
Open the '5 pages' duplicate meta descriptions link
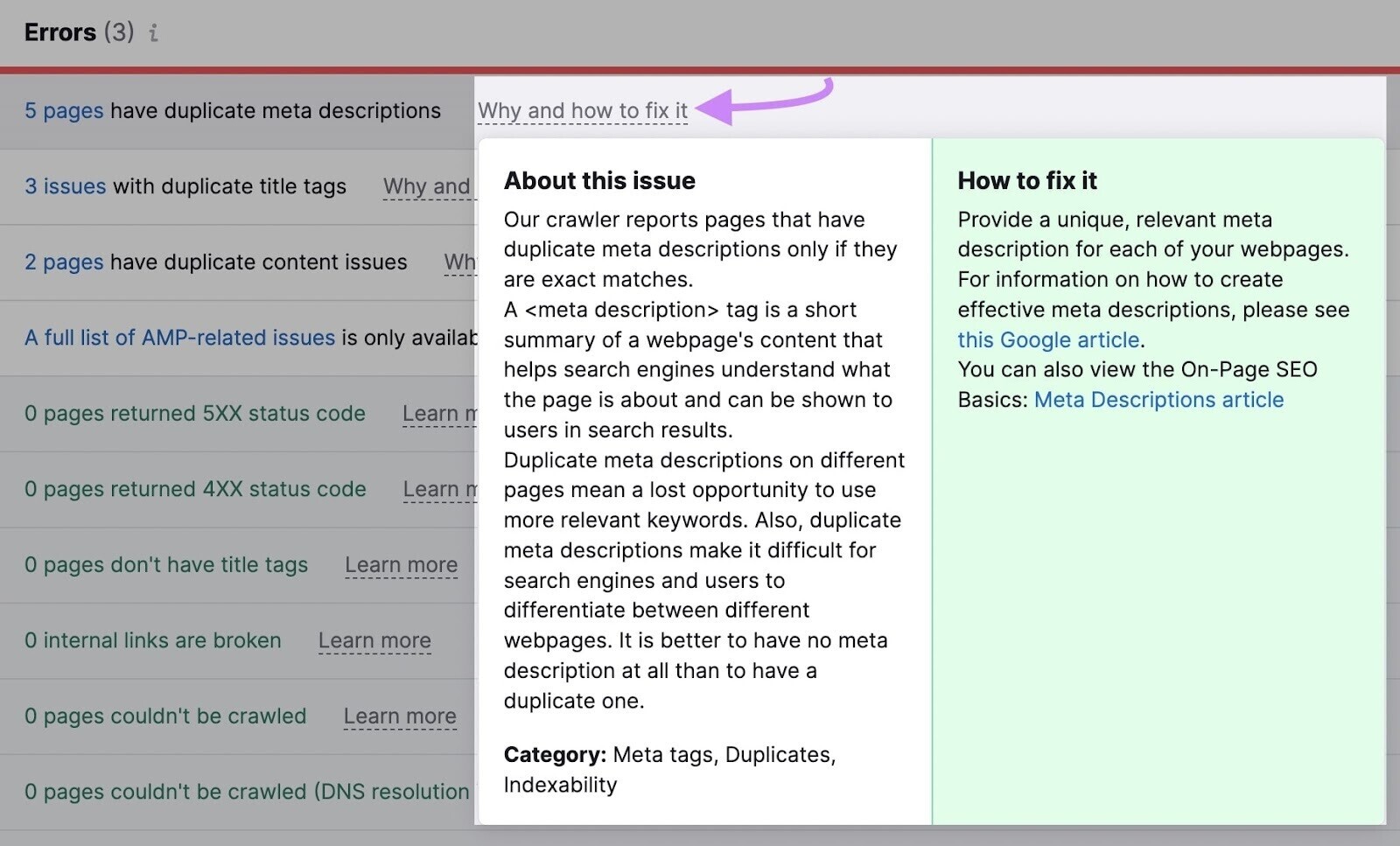click(64, 111)
